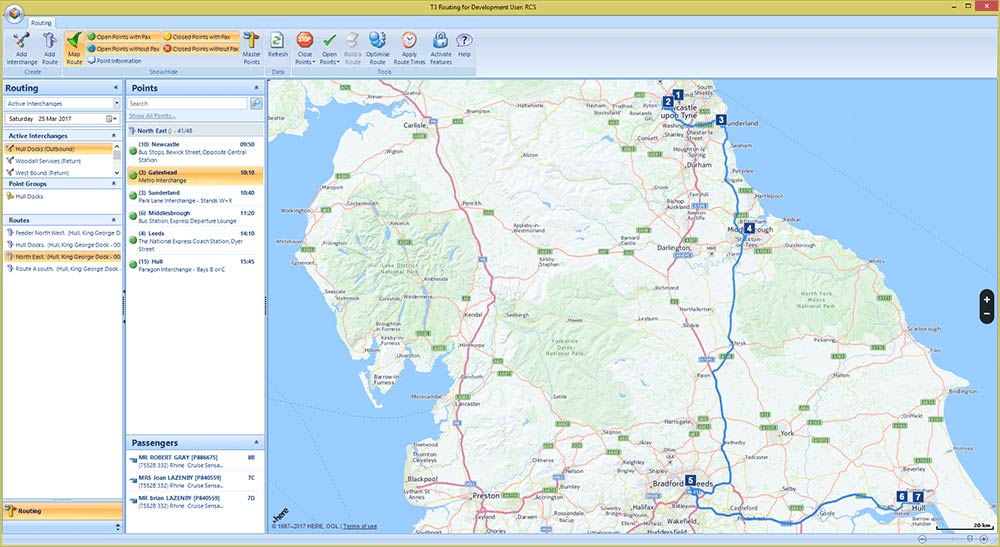The height and width of the screenshot is (547, 1000).
Task: Collapse the Active Interchanges section
Action: coord(114,136)
